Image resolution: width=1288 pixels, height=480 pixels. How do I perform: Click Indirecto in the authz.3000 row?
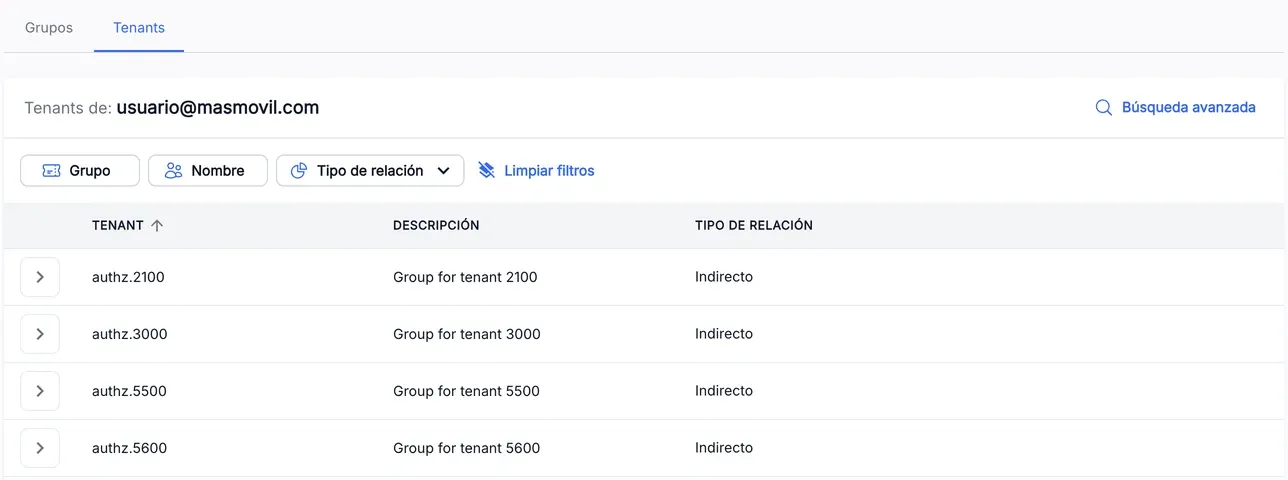click(724, 333)
